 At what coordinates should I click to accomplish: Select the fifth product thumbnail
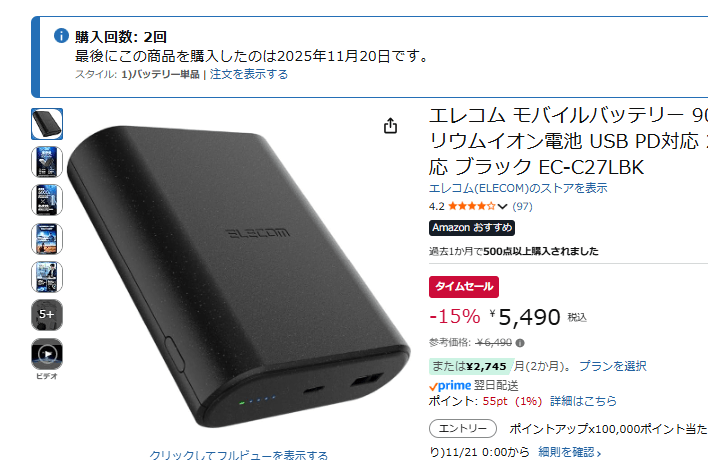47,277
